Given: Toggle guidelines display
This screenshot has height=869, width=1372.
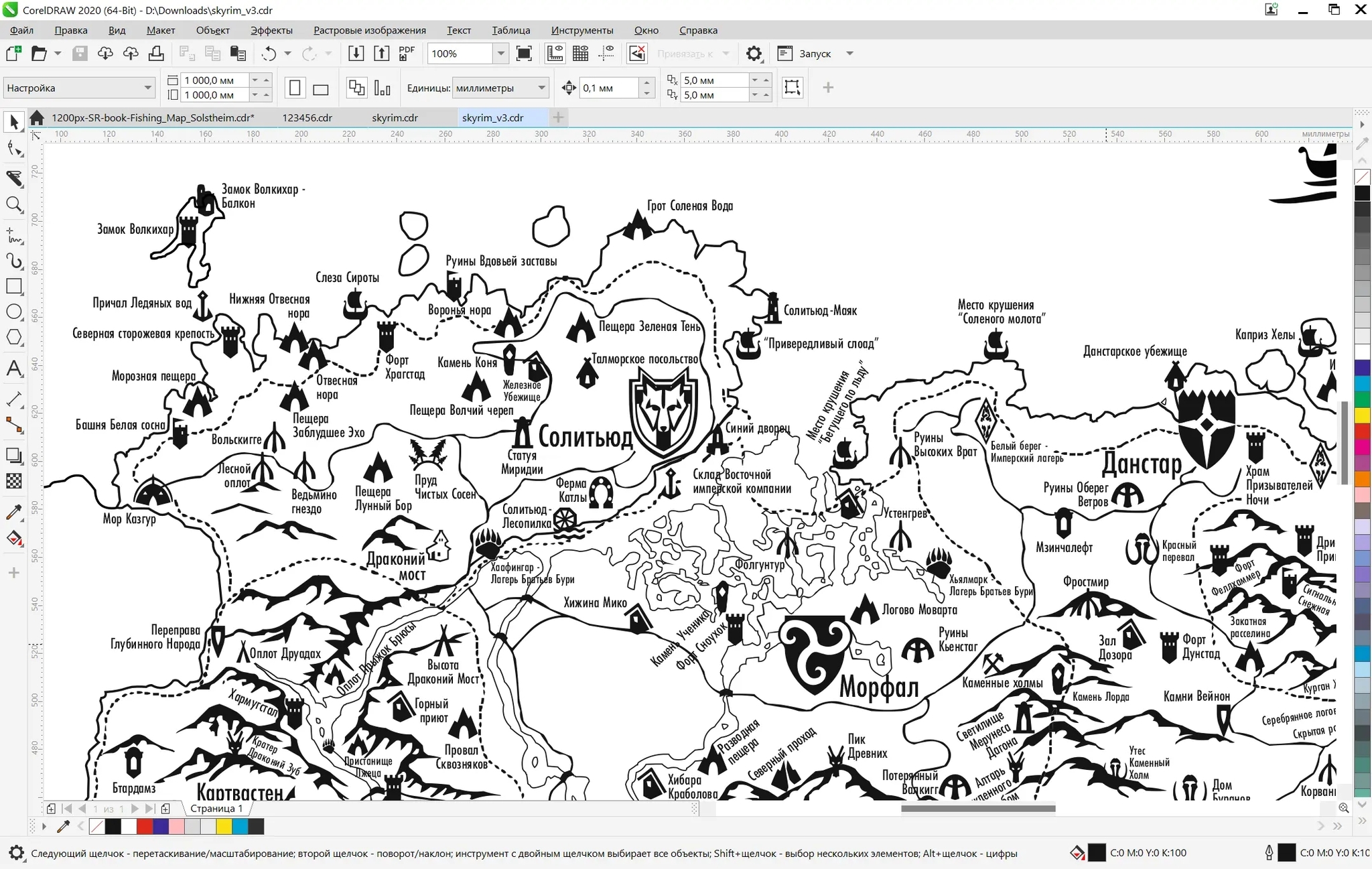Looking at the screenshot, I should click(606, 54).
